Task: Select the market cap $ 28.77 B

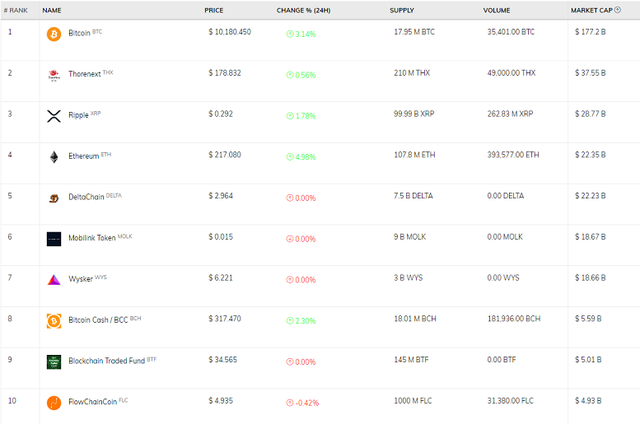Action: (590, 114)
